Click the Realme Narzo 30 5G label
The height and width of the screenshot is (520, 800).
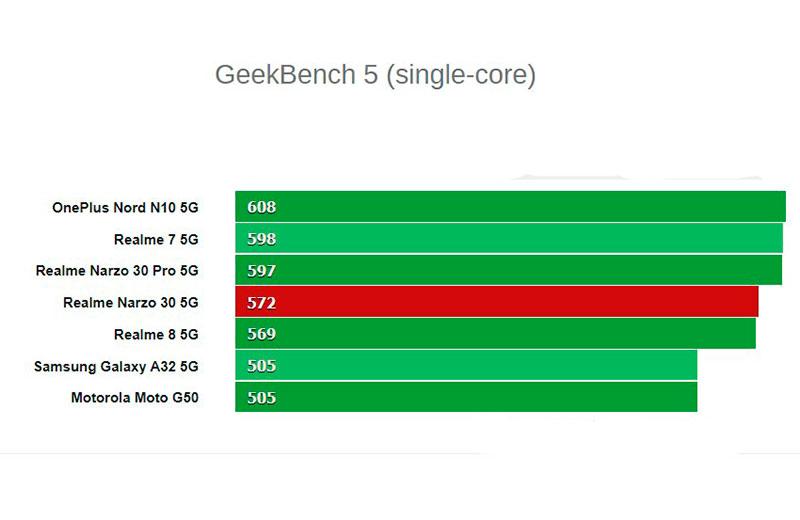(x=131, y=303)
